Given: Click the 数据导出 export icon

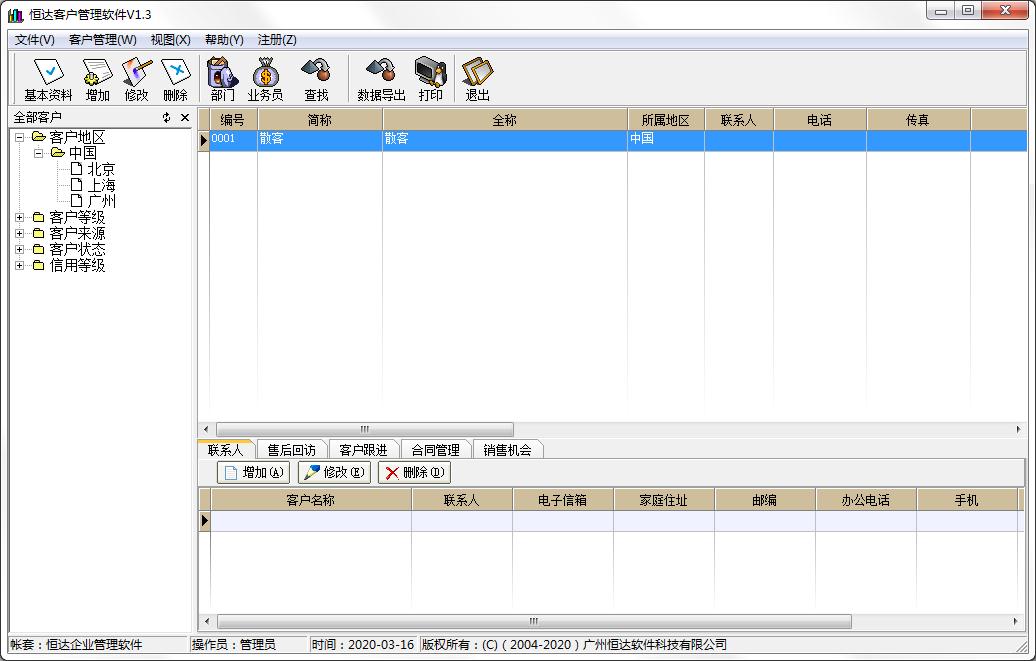Looking at the screenshot, I should [x=381, y=79].
